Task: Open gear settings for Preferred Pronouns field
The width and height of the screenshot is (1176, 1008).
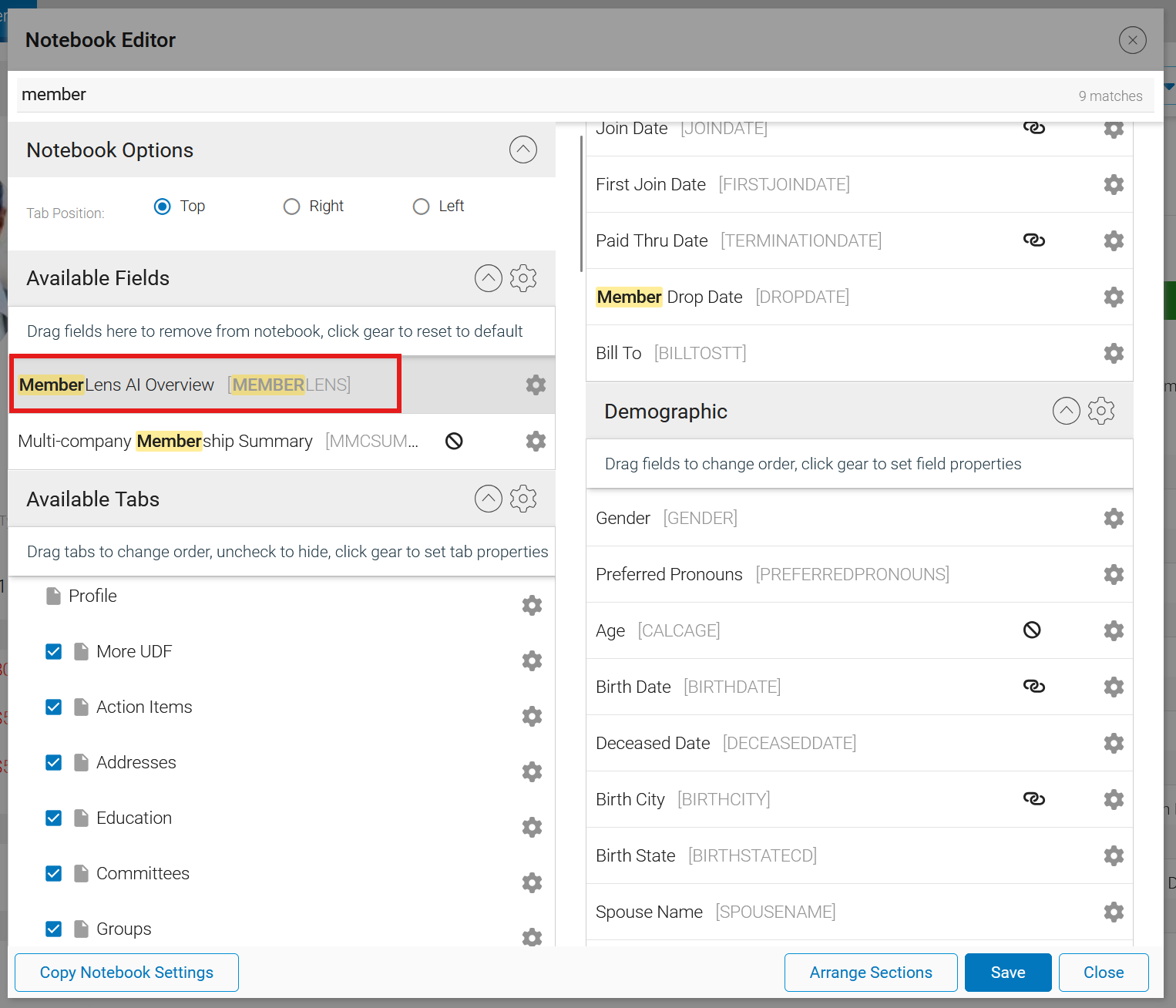Action: [1114, 574]
